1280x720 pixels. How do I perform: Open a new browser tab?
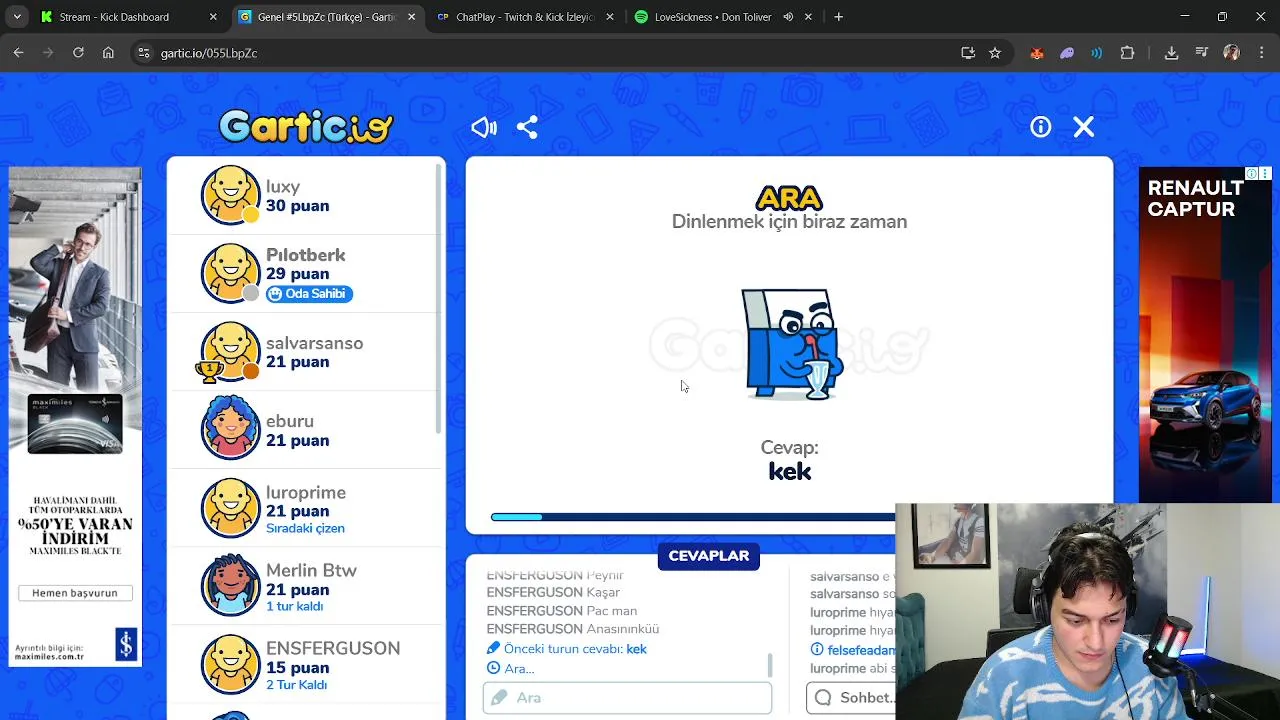[838, 17]
